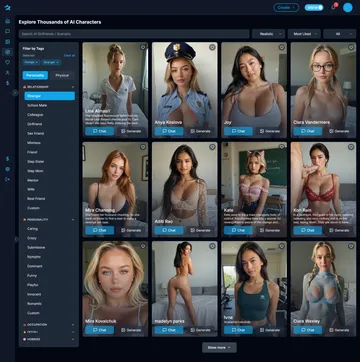Expand the Fetish tag section
Image resolution: width=360 pixels, height=362 pixels.
[49, 332]
